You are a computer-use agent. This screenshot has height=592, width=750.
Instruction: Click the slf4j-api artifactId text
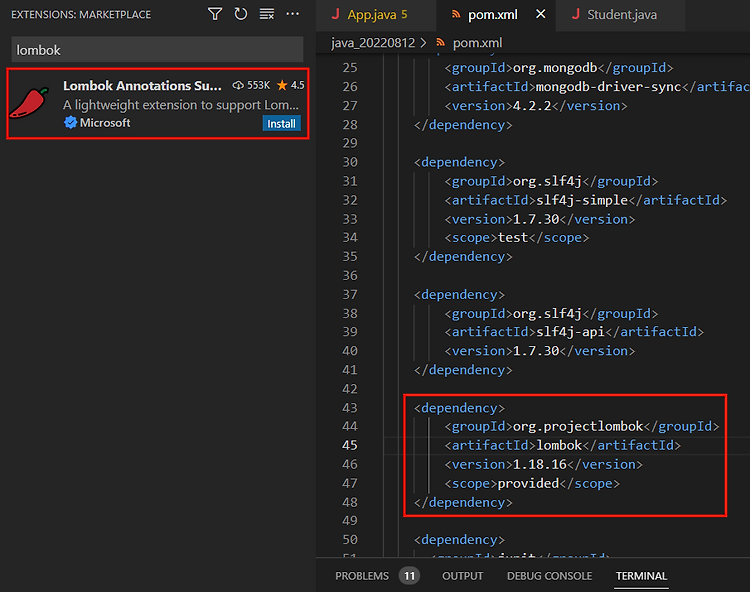pos(570,332)
